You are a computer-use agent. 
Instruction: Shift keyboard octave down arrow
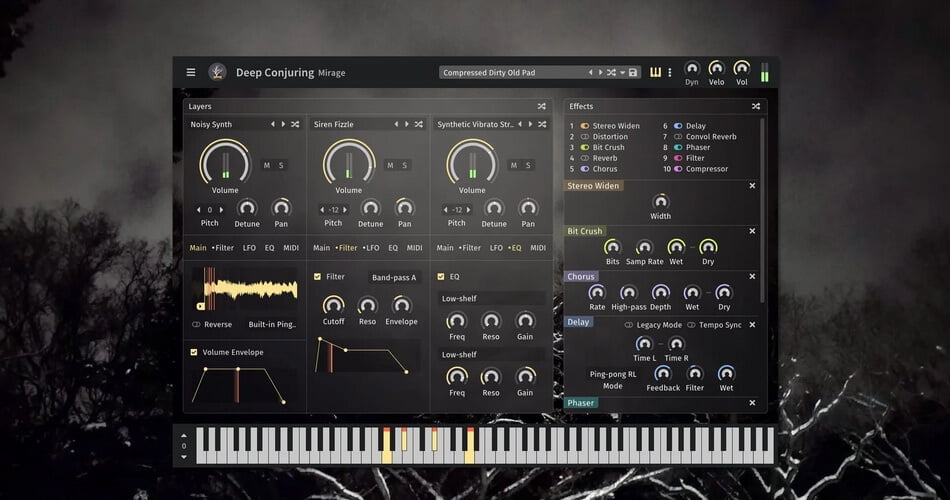click(x=184, y=457)
